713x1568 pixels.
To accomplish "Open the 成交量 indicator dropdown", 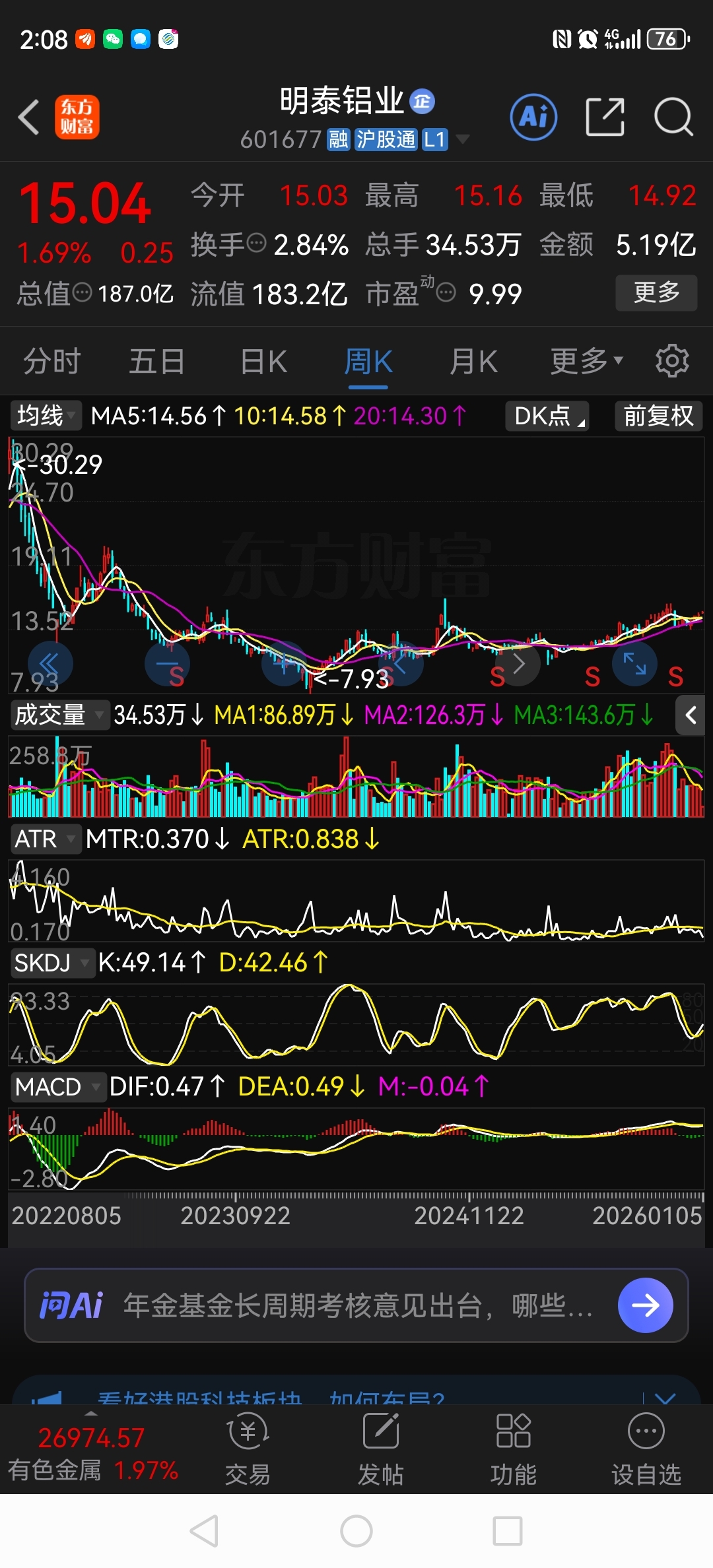I will 59,715.
